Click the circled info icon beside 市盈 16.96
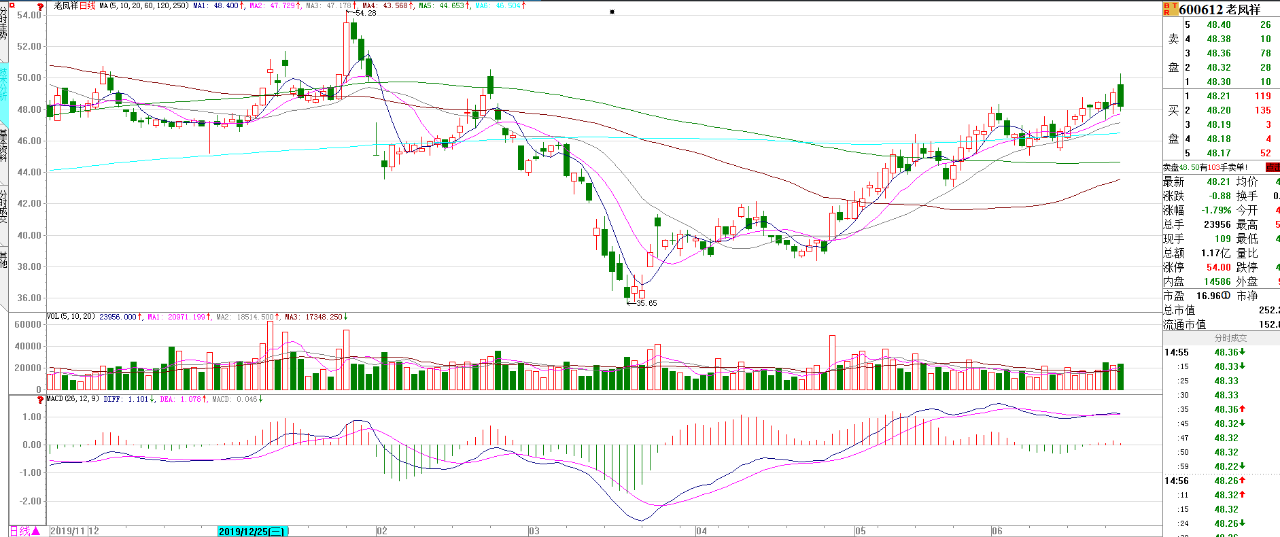Image resolution: width=1280 pixels, height=537 pixels. click(1228, 297)
